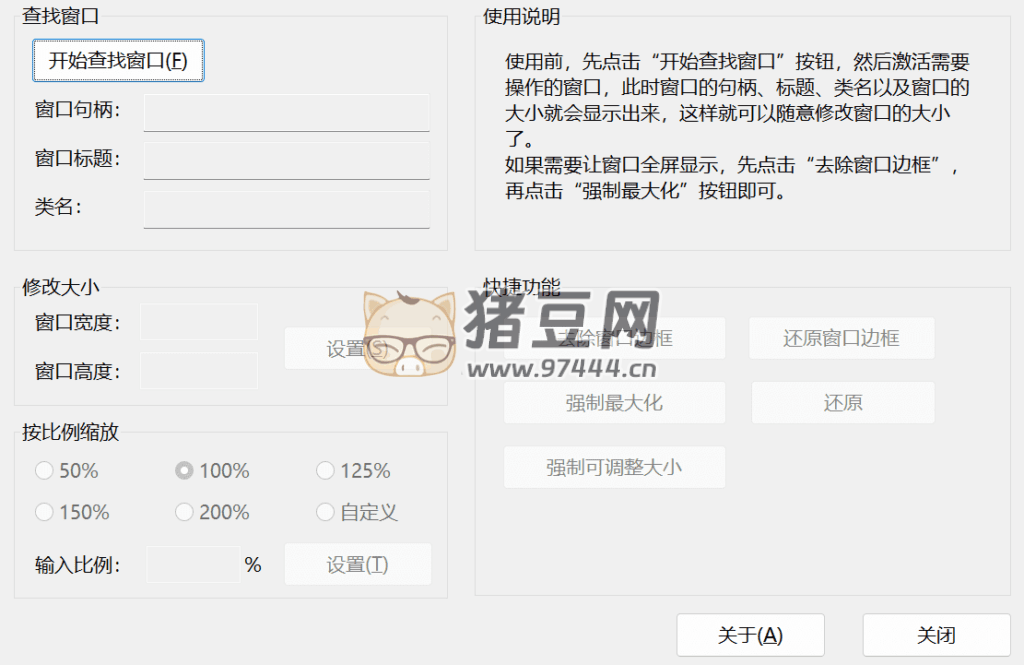Select the 窗口宽度 input field
Image resolution: width=1024 pixels, height=665 pixels.
(199, 322)
